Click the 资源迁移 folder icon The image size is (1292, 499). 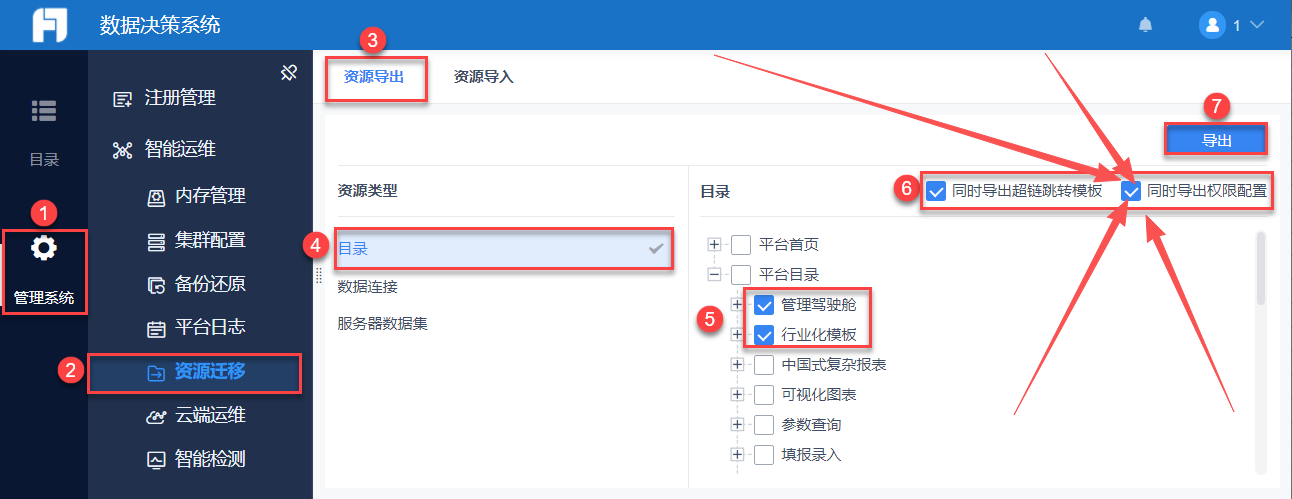tap(156, 373)
